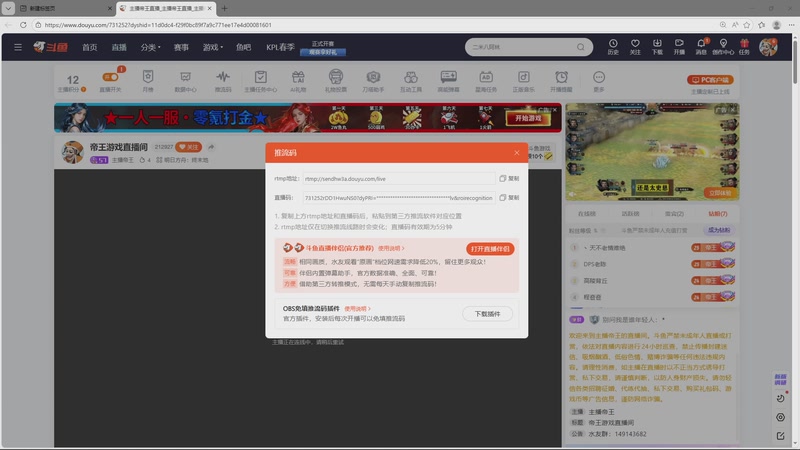This screenshot has width=800, height=450.
Task: Open 使用说明 link for 斗鱼直播伴侣
Action: (x=391, y=248)
